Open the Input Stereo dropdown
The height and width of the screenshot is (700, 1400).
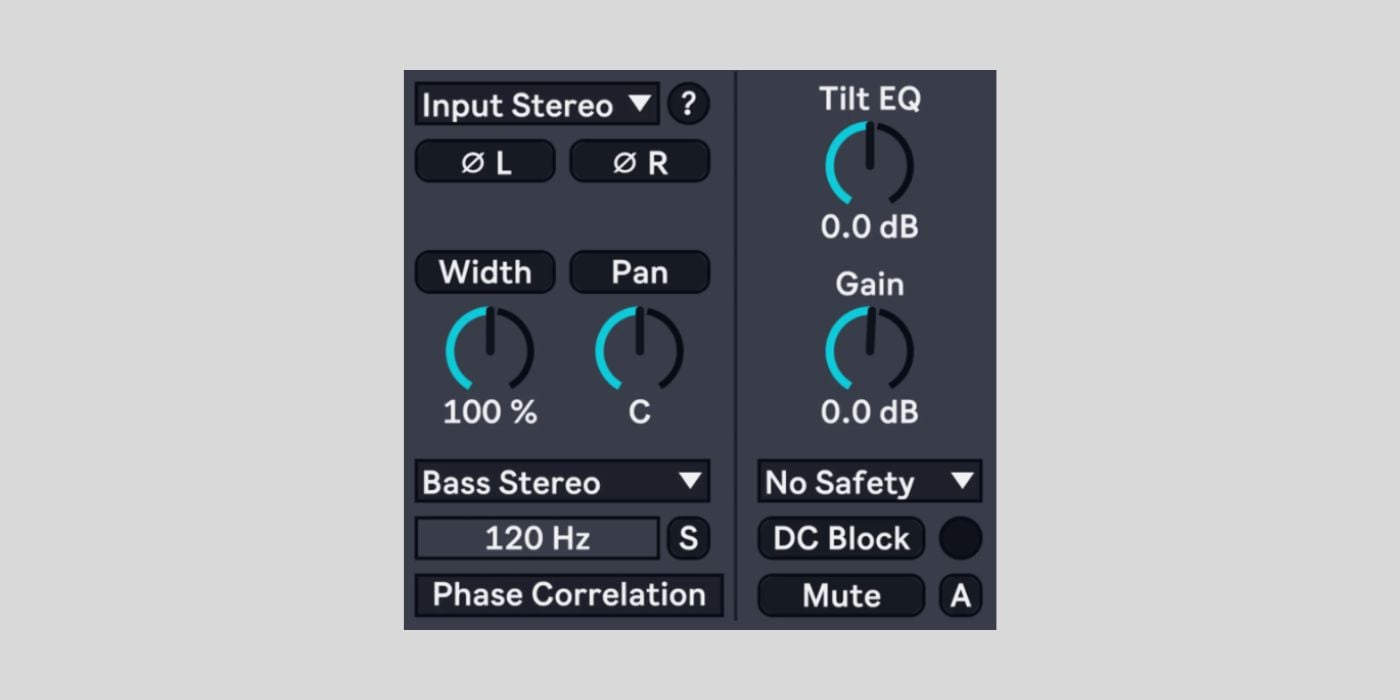537,104
